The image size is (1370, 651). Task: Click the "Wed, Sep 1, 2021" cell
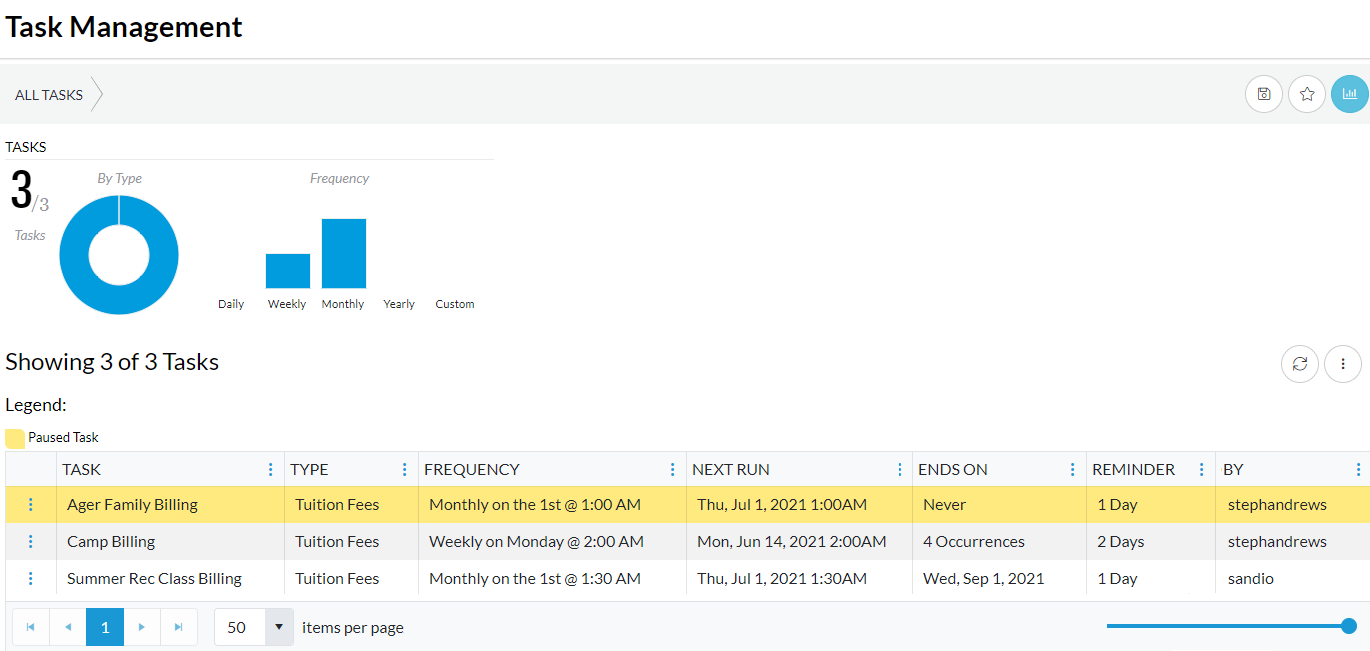point(999,579)
